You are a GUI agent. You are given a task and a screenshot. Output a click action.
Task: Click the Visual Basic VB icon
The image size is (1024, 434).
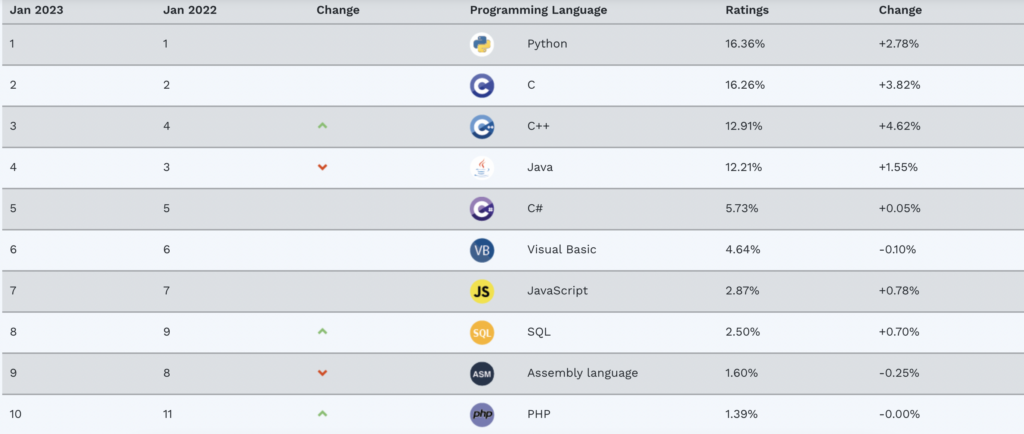point(482,250)
